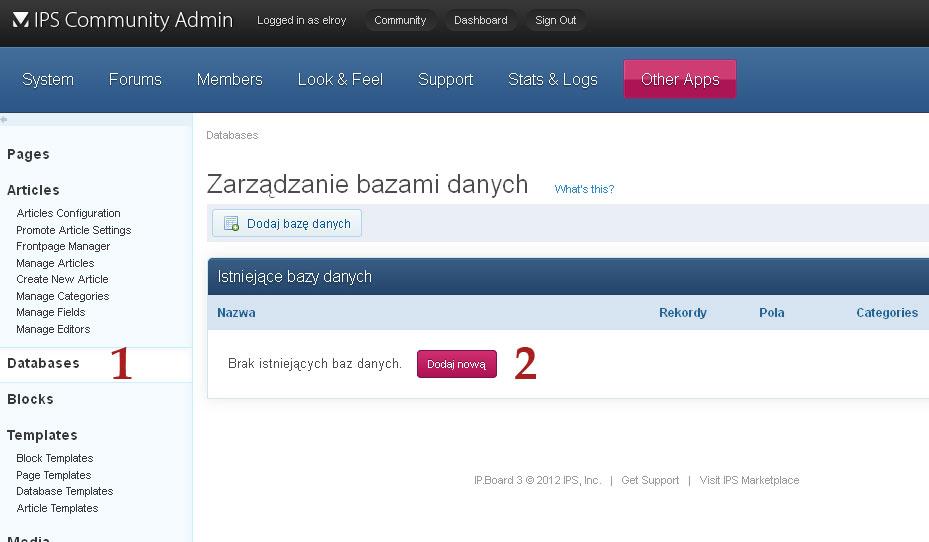
Task: Open Frontpage Manager link
Action: coord(63,246)
